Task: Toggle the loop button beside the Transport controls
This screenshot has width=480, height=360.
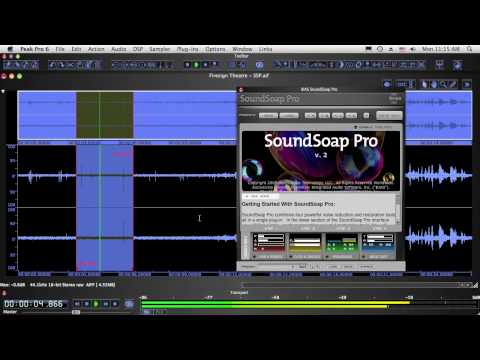Action: 129,304
